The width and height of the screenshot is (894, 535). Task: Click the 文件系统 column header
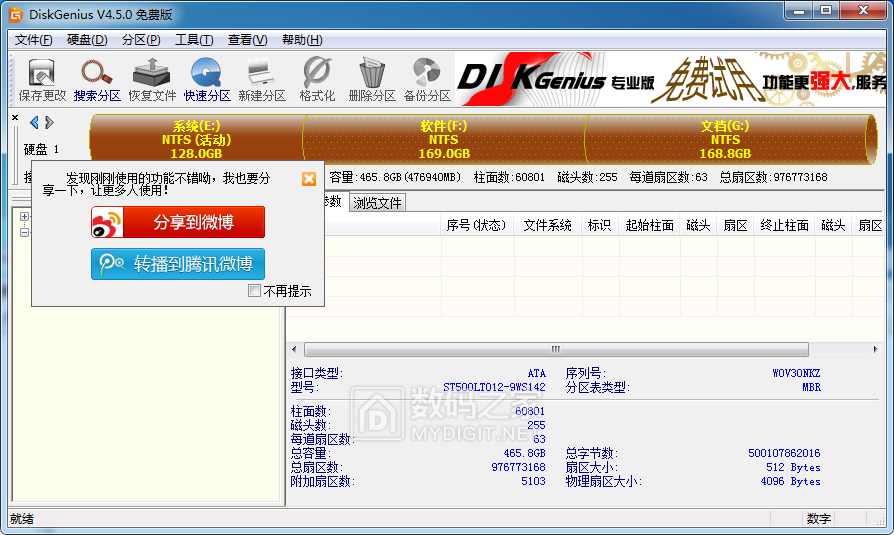pos(547,226)
